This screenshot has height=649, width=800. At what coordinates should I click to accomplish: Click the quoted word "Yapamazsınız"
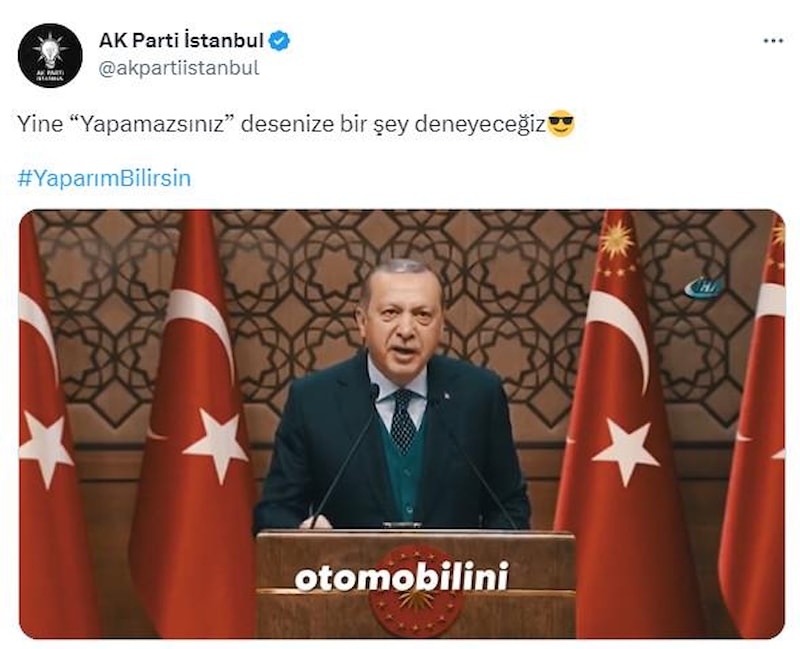click(151, 124)
